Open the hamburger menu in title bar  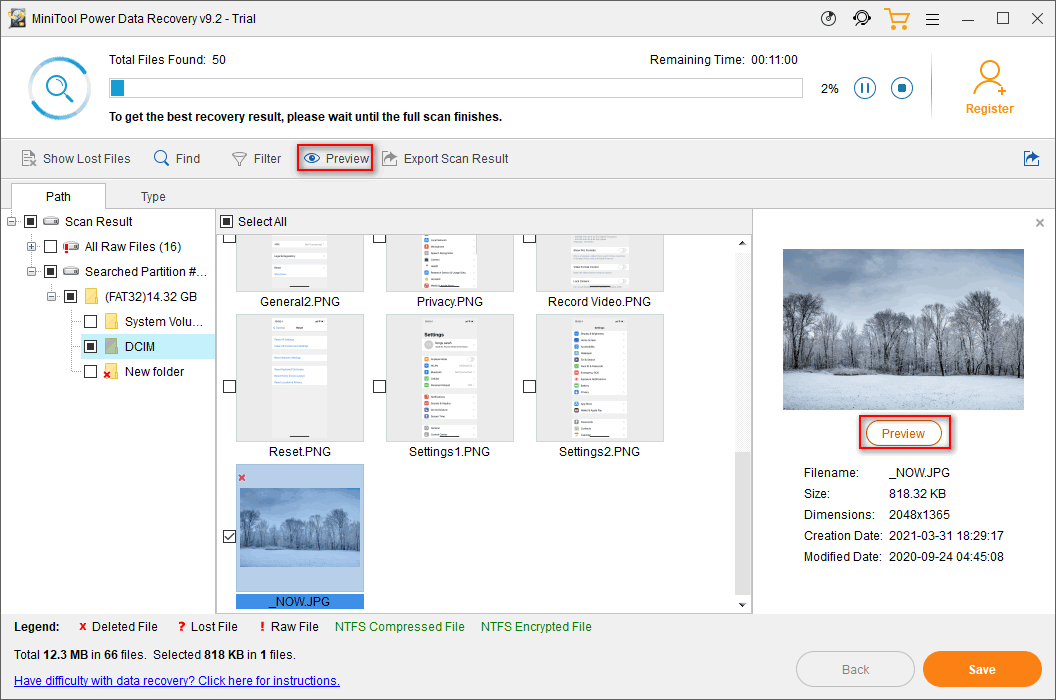coord(932,20)
